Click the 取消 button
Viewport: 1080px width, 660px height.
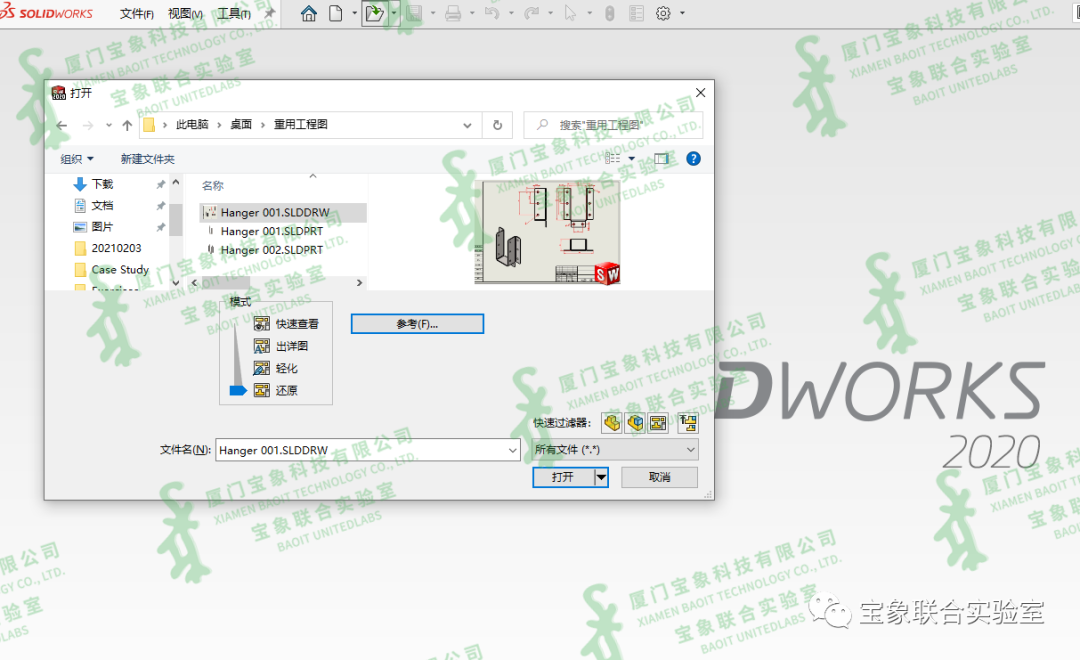(659, 477)
